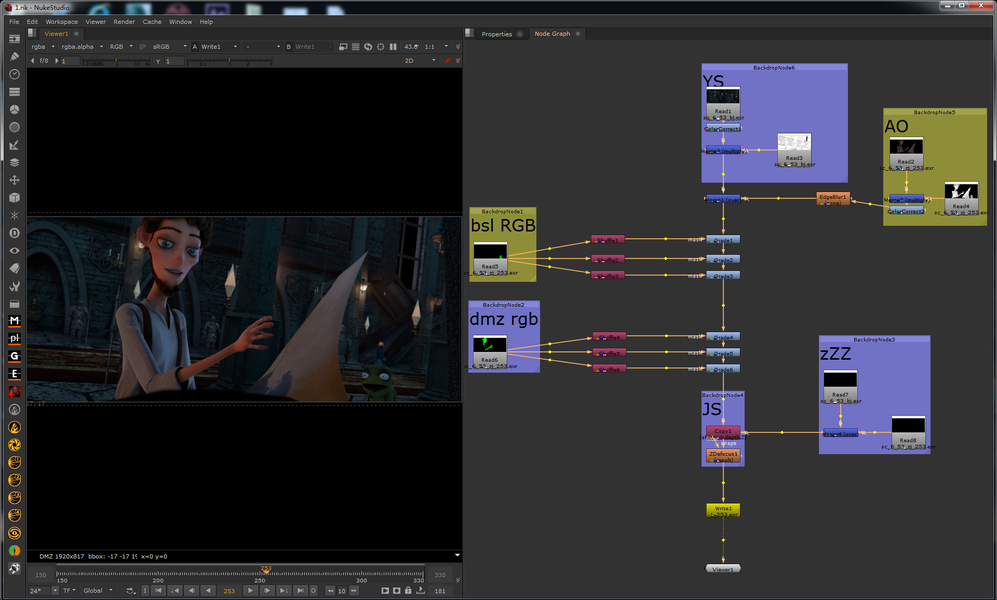The image size is (997, 600).
Task: Click the frame sync mode icon in playback bar
Action: [x=131, y=590]
